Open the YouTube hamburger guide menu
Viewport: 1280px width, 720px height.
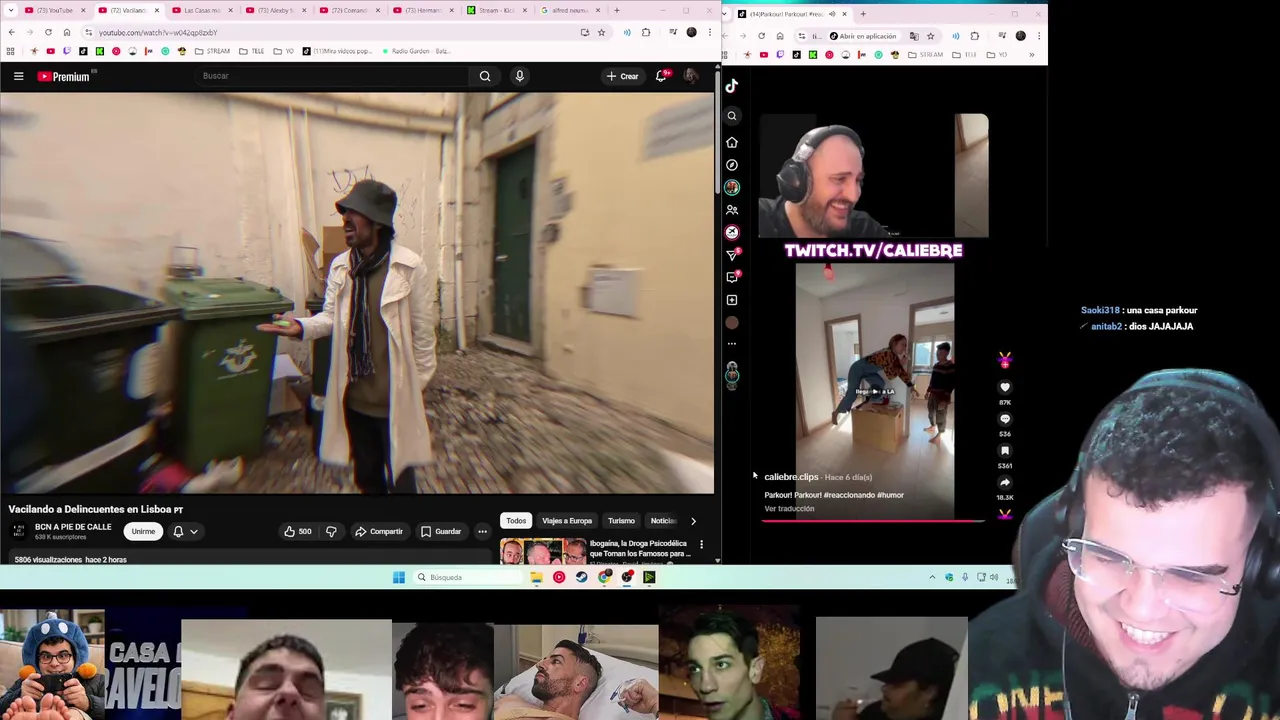[18, 76]
